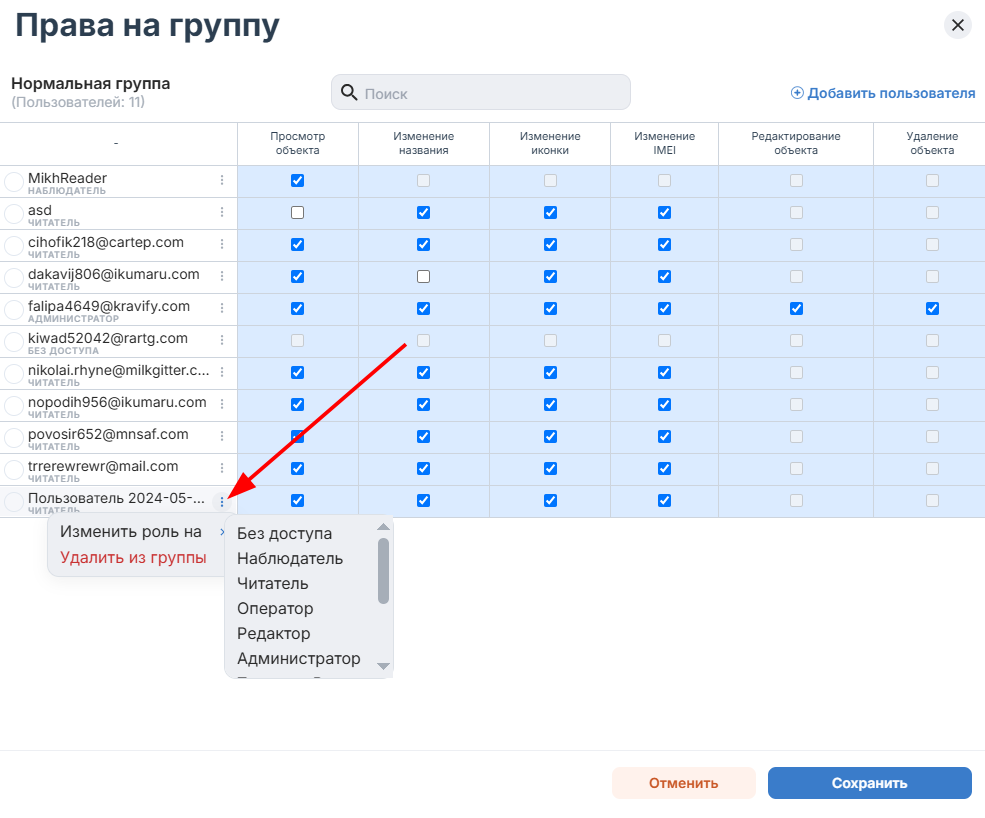This screenshot has height=818, width=985.
Task: Uncheck Редактирование объекта for falipa4649@kravify.com
Action: [797, 308]
